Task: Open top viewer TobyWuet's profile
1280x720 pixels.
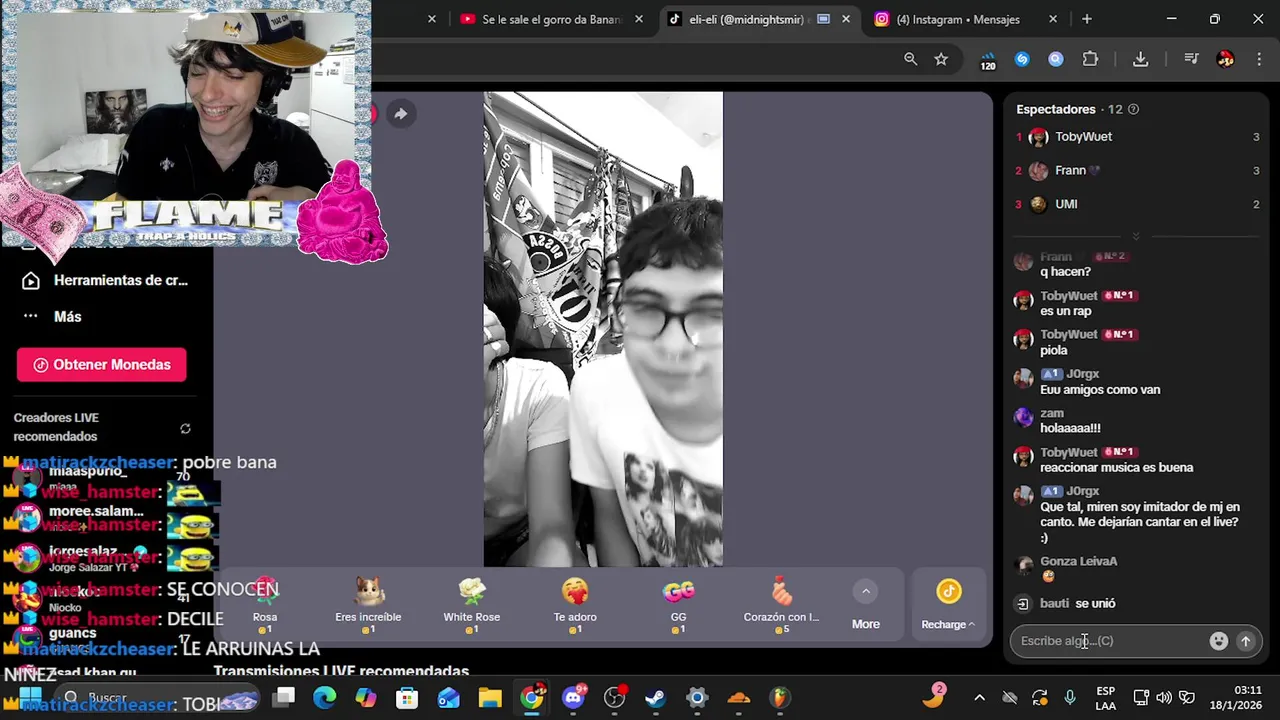Action: pos(1138,137)
